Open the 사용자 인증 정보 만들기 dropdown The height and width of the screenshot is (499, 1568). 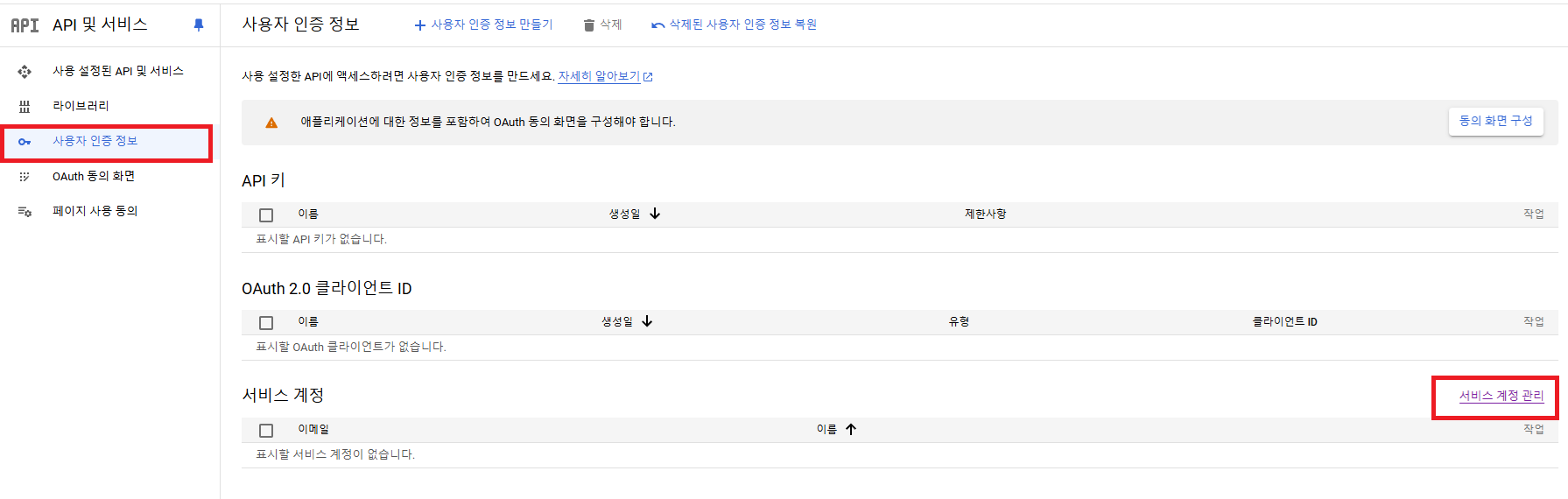483,25
